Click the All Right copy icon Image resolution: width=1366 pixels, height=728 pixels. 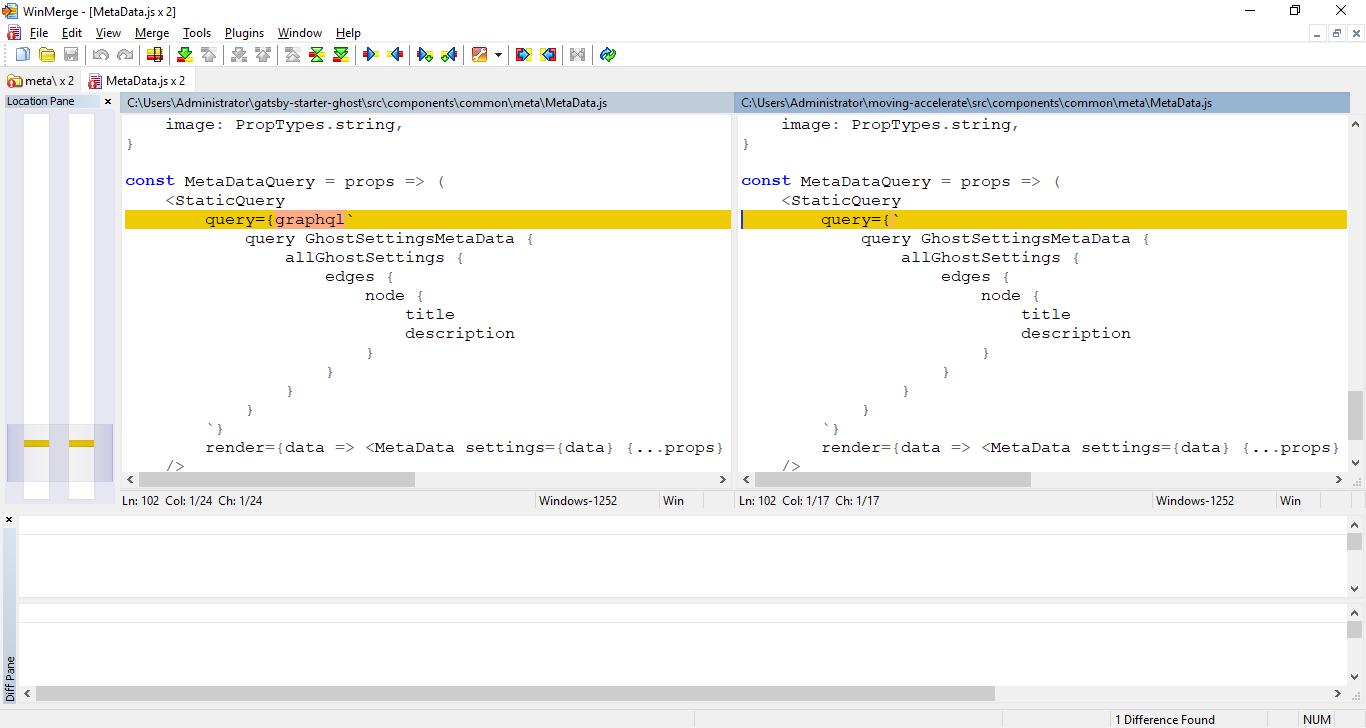click(x=523, y=54)
